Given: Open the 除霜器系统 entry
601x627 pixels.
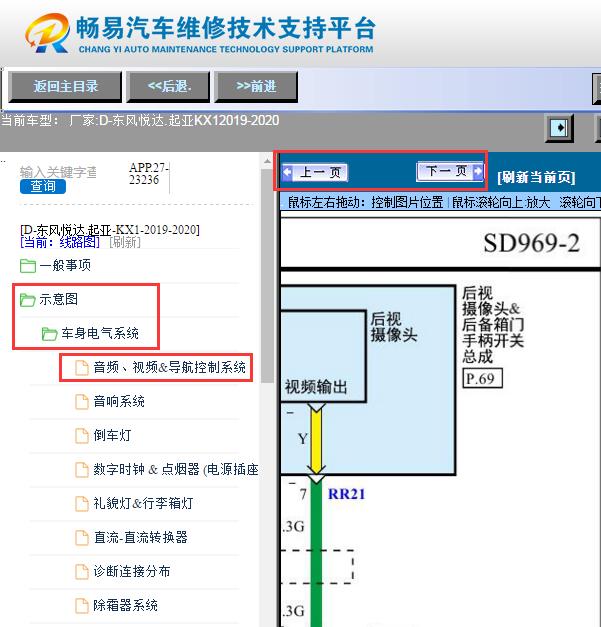Looking at the screenshot, I should click(x=125, y=605).
